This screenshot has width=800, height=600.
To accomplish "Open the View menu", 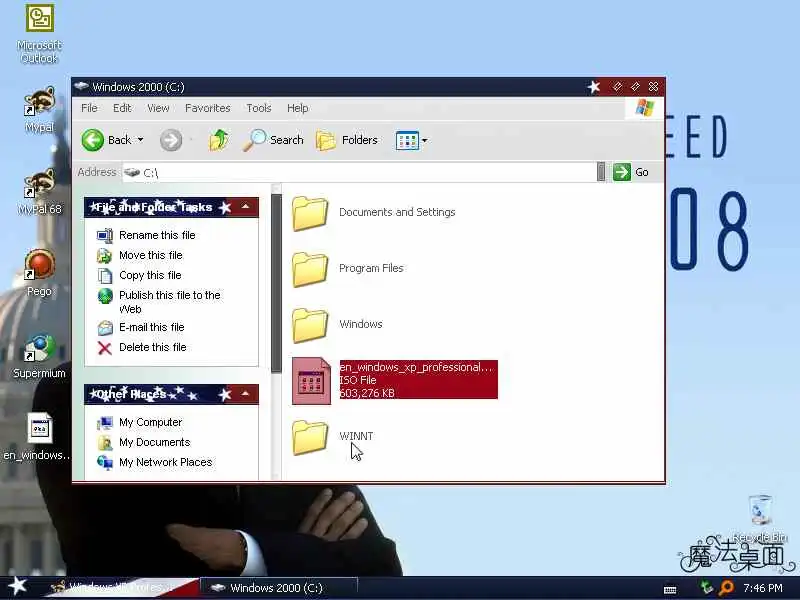I will 158,108.
